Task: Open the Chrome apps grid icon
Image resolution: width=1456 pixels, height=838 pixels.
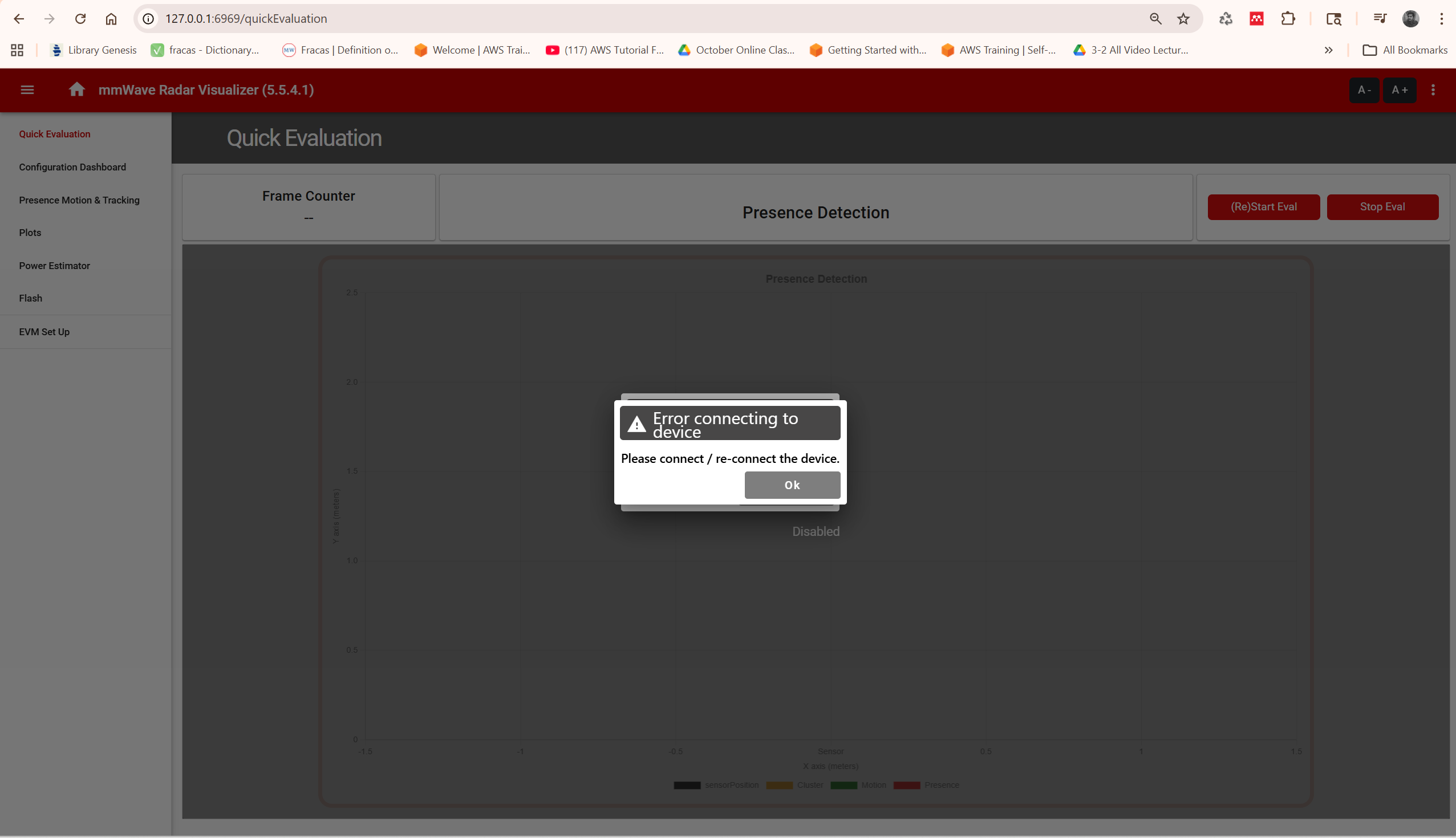Action: [17, 50]
